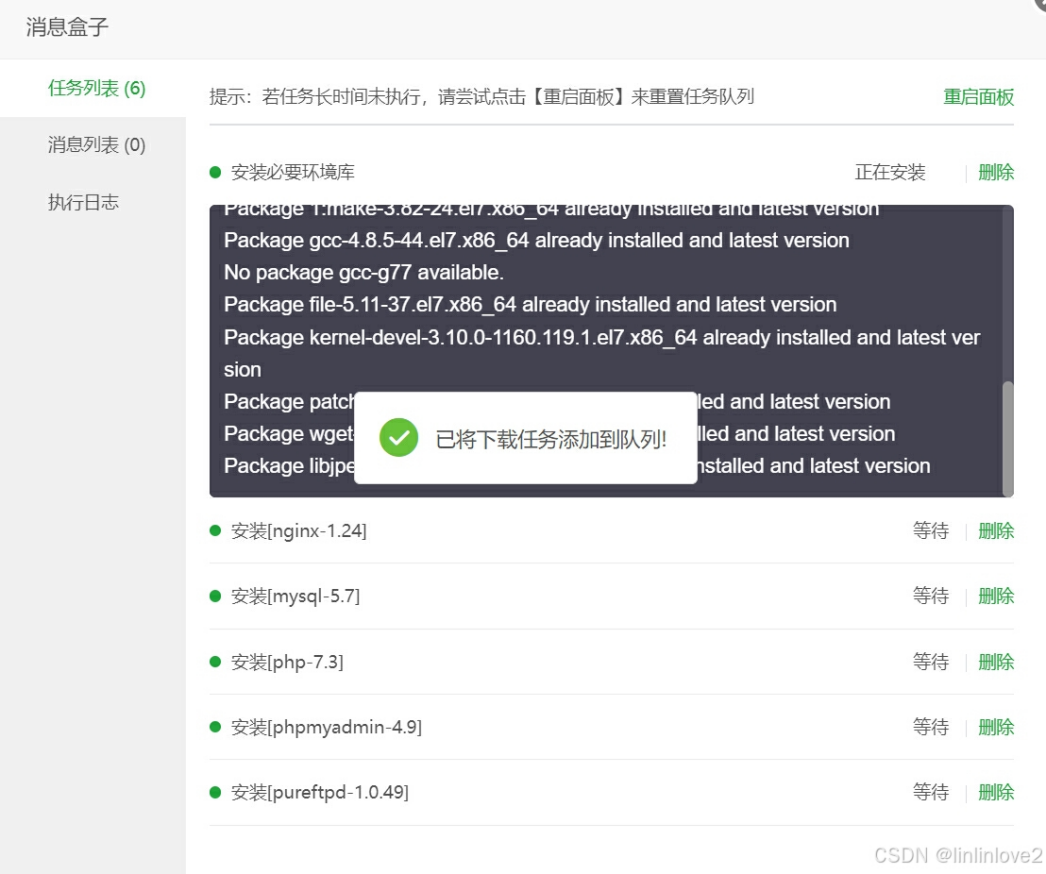The height and width of the screenshot is (874, 1046).
Task: Click the green dot beside 安装必要环境库
Action: click(x=215, y=172)
